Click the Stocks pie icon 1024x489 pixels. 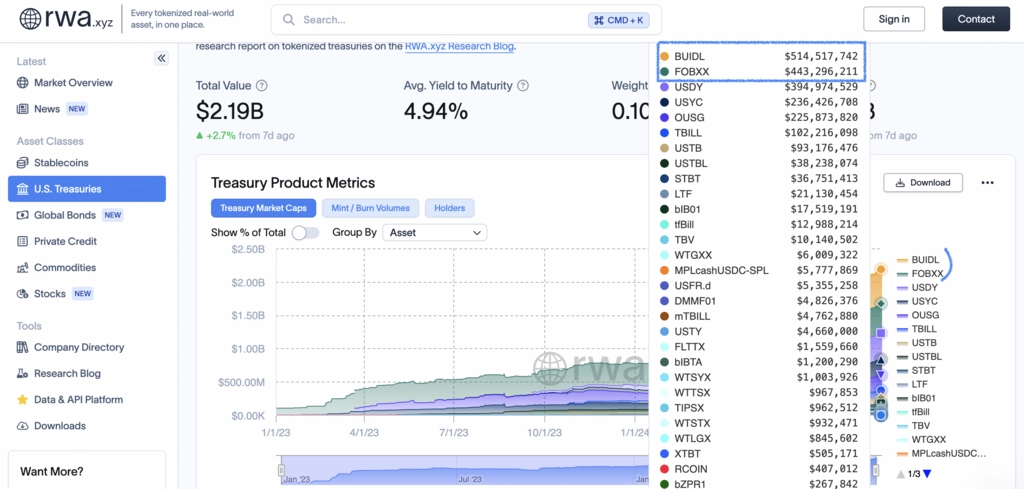(23, 293)
